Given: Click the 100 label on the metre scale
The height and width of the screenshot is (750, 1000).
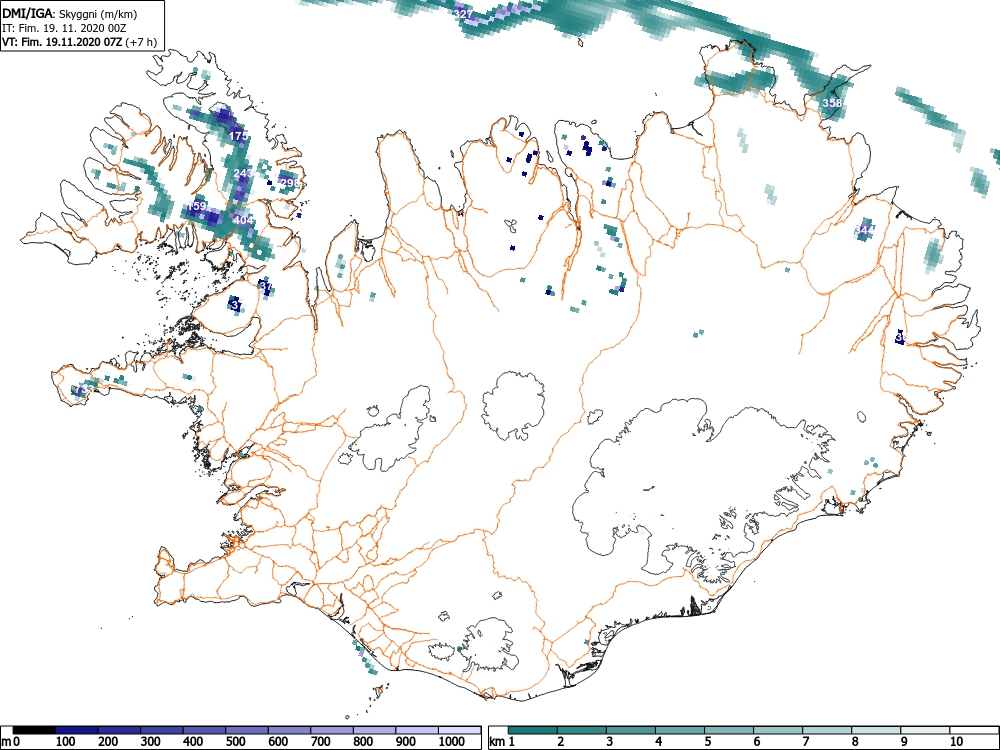Looking at the screenshot, I should [66, 742].
